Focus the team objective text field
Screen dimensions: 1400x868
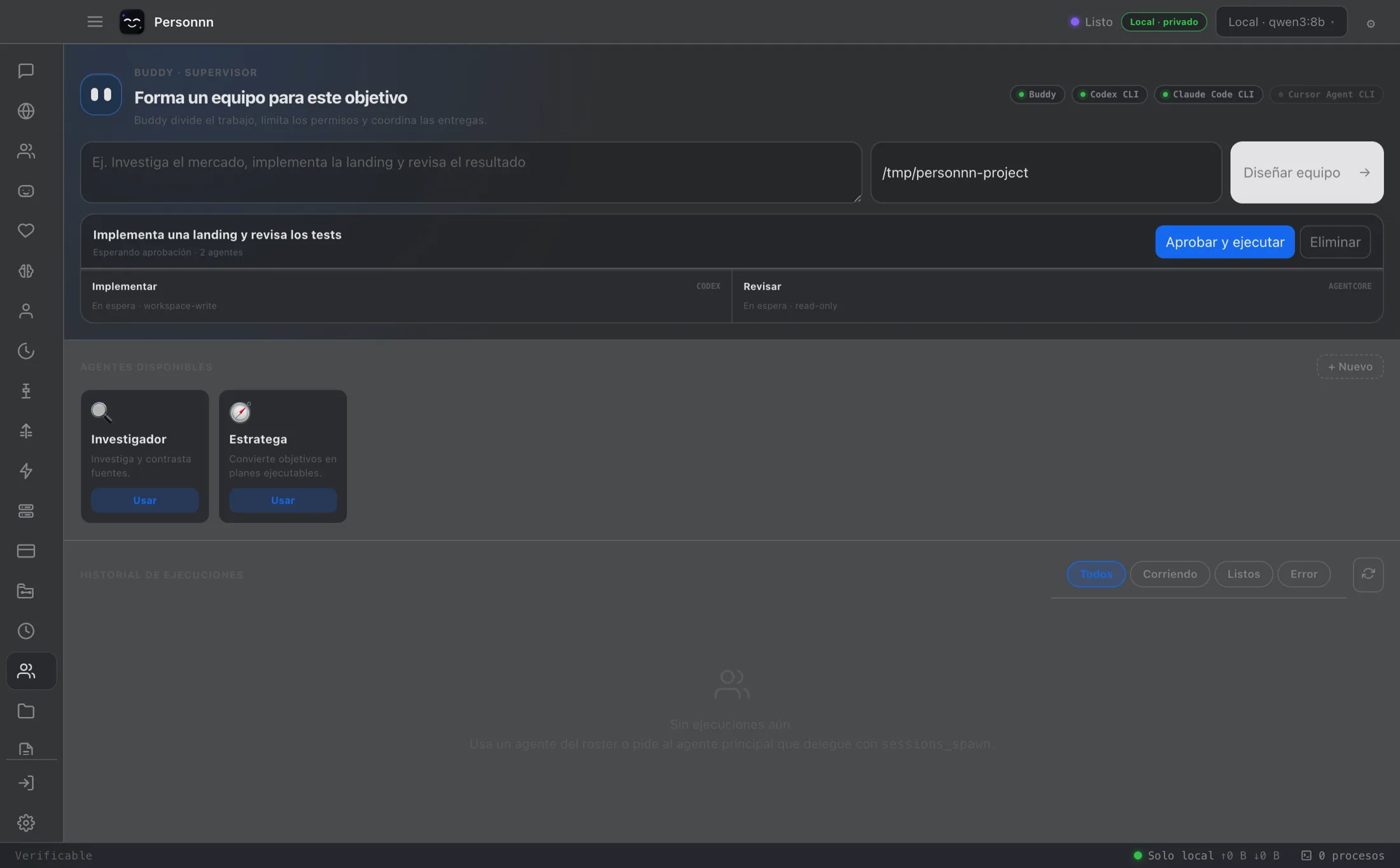pyautogui.click(x=471, y=172)
